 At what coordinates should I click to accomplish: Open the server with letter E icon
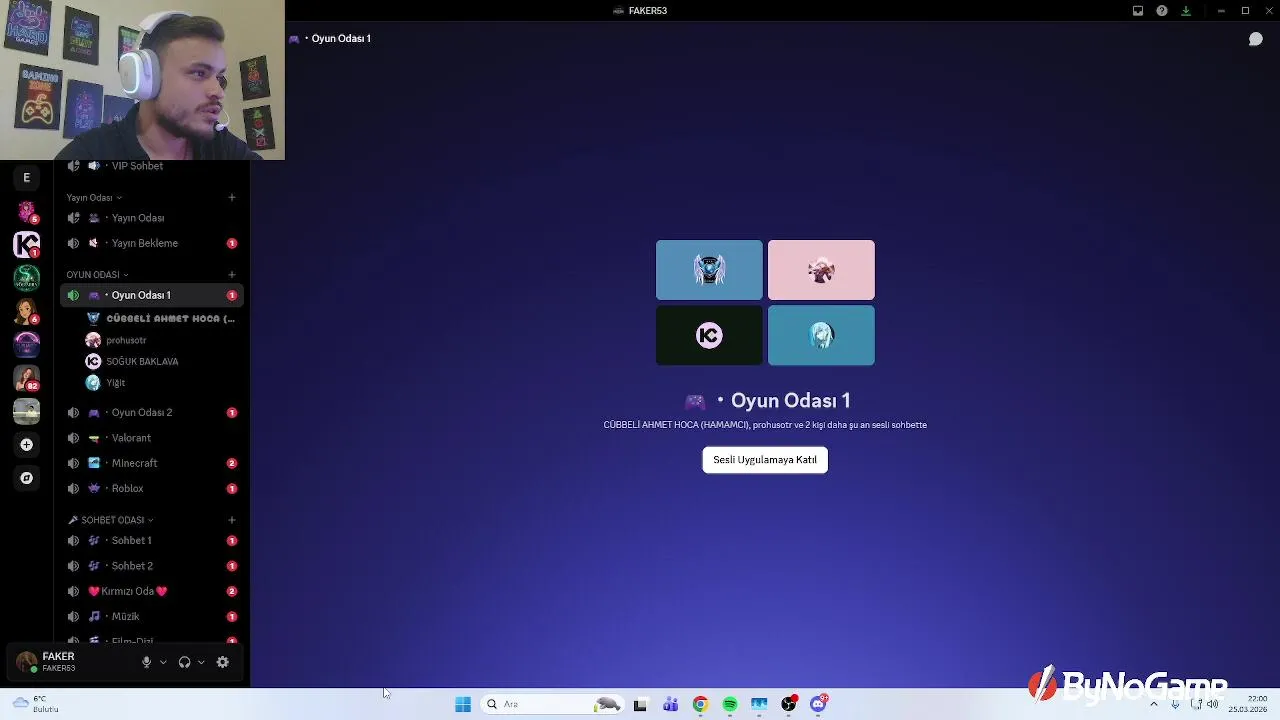coord(27,178)
